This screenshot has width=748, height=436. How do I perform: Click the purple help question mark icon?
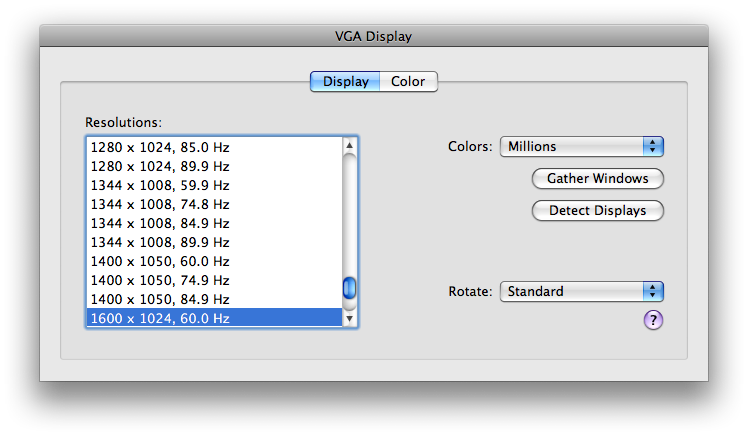click(x=653, y=320)
